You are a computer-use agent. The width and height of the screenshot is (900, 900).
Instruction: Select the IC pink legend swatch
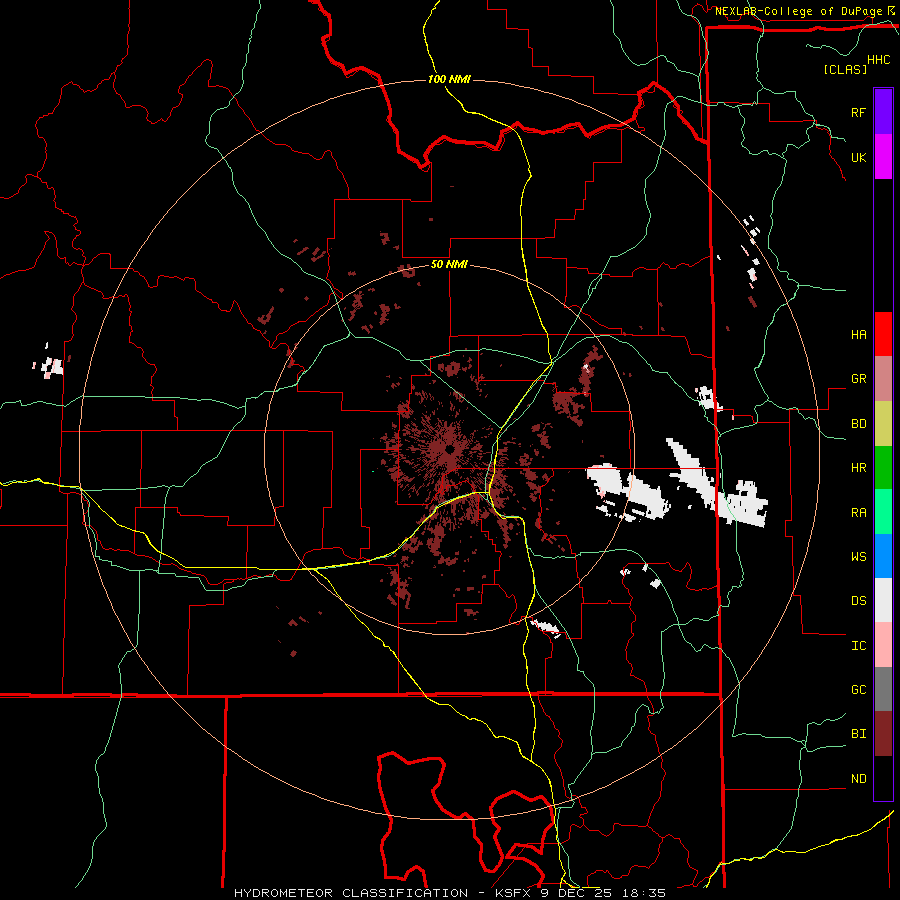883,645
